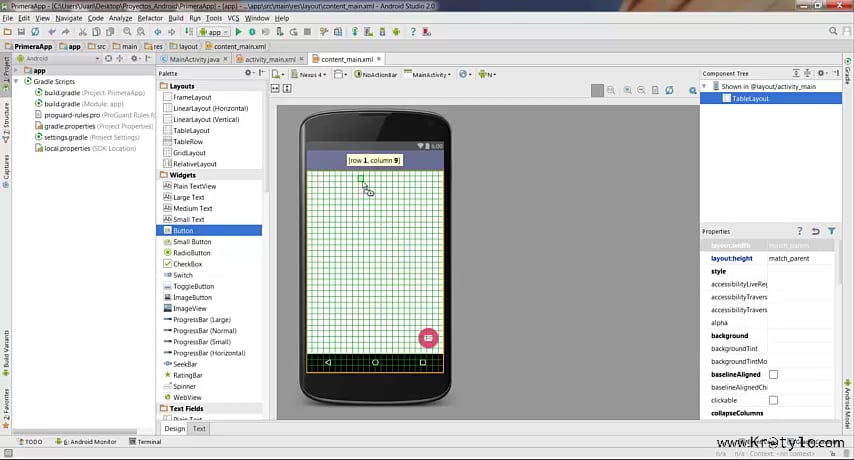Click the PrimeraApp breadcrumb
Screen dimensions: 854x460
click(x=28, y=46)
